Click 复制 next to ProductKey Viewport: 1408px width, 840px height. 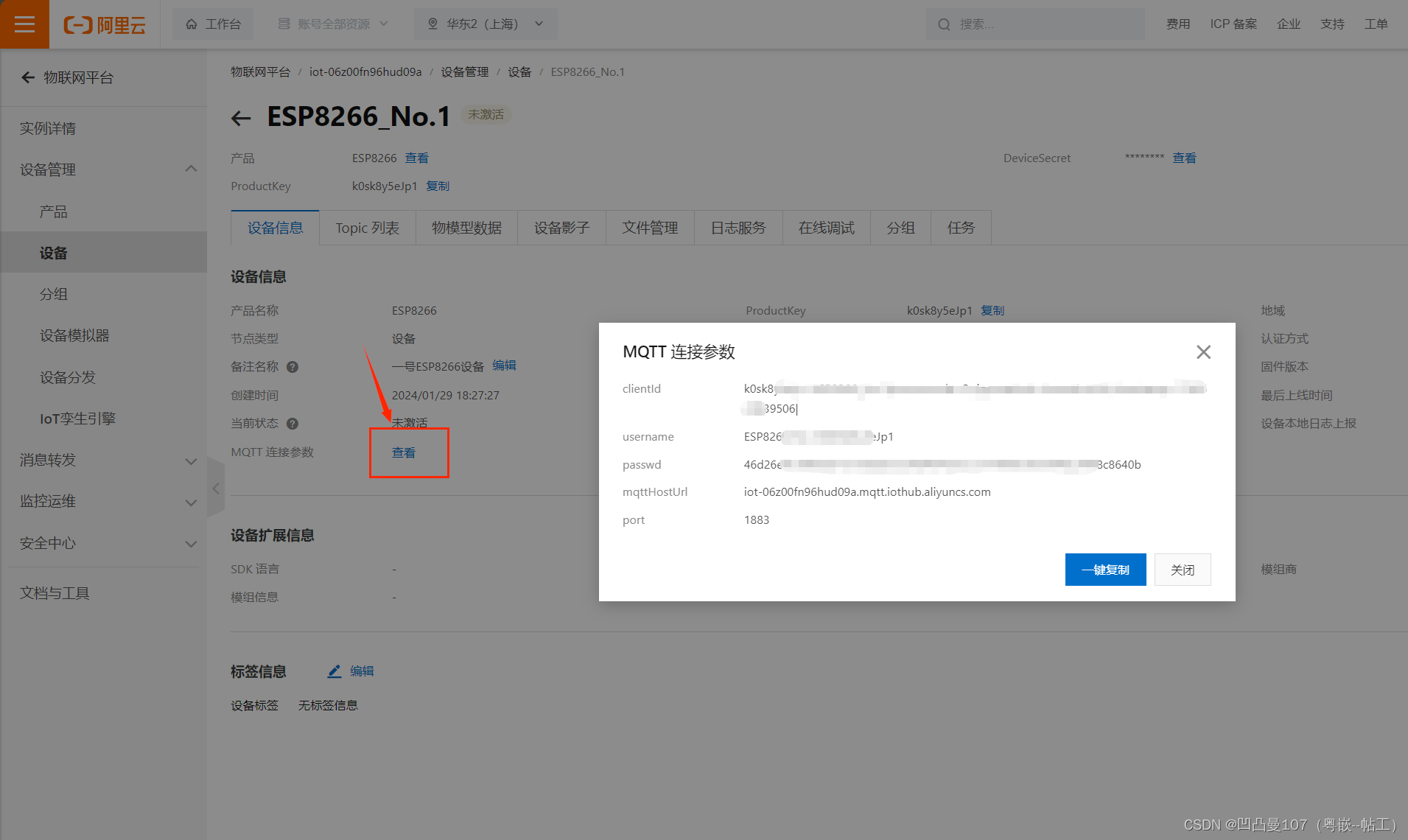coord(437,186)
